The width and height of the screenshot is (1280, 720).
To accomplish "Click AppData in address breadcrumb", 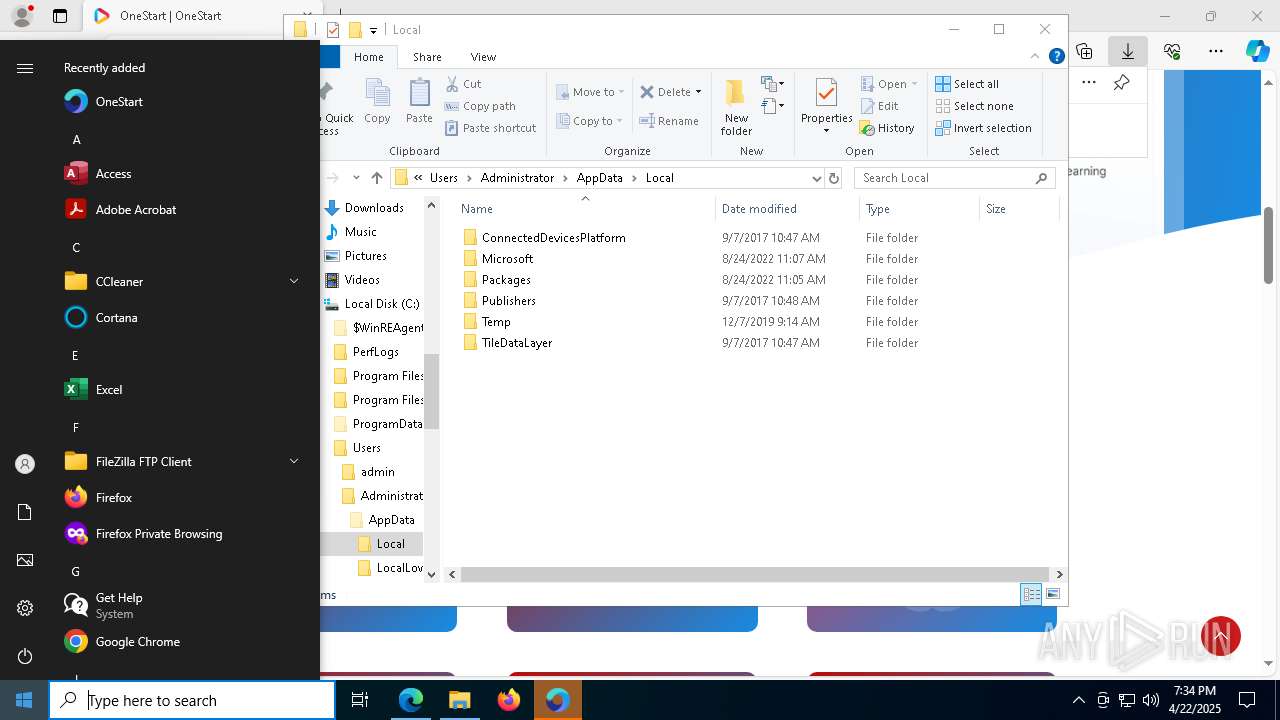I will pos(599,178).
